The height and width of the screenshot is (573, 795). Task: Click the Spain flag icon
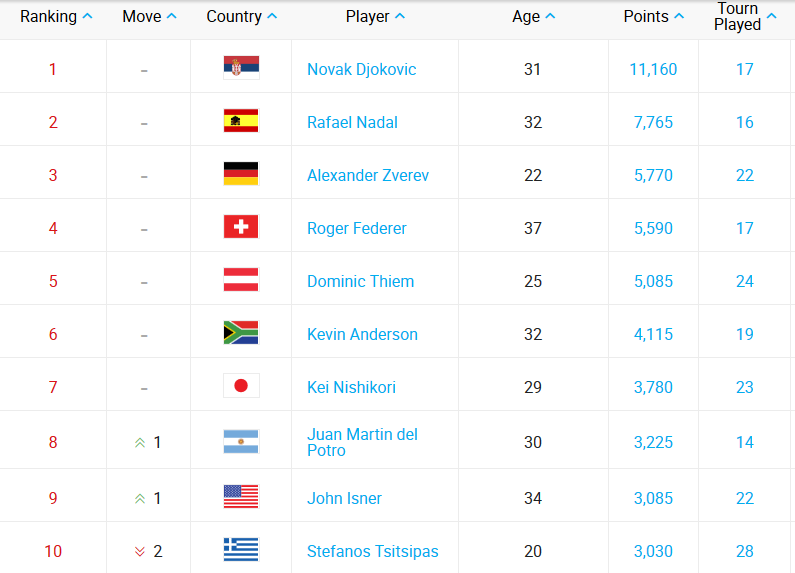point(241,122)
